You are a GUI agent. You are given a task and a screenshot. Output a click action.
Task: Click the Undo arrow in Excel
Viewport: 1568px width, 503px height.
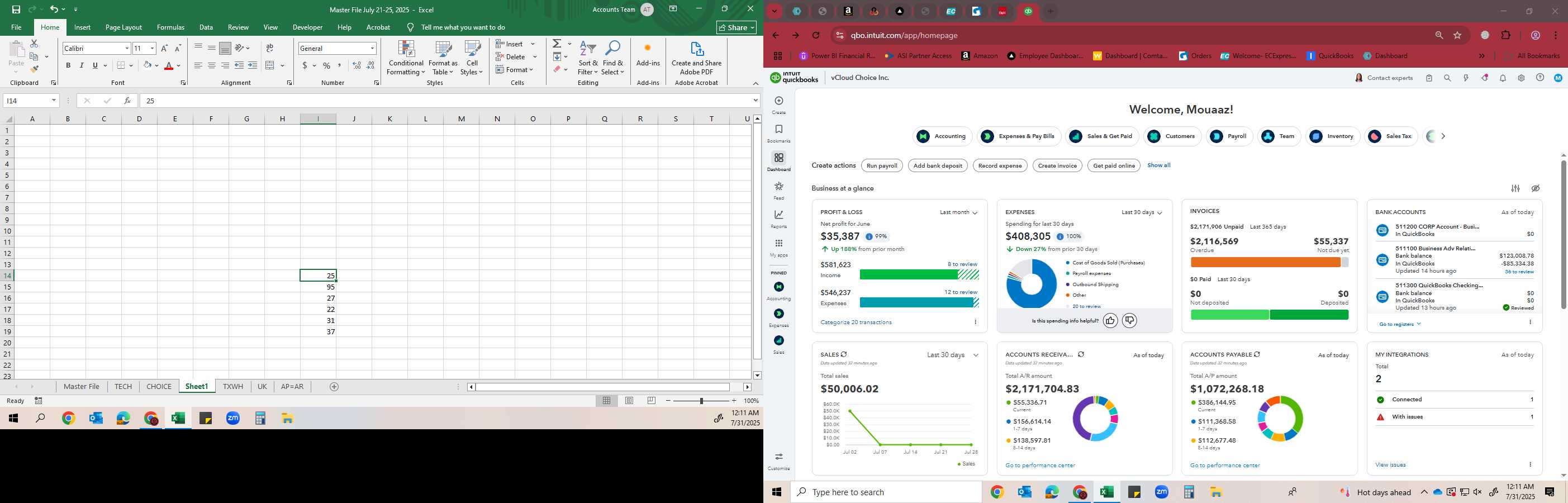point(54,9)
